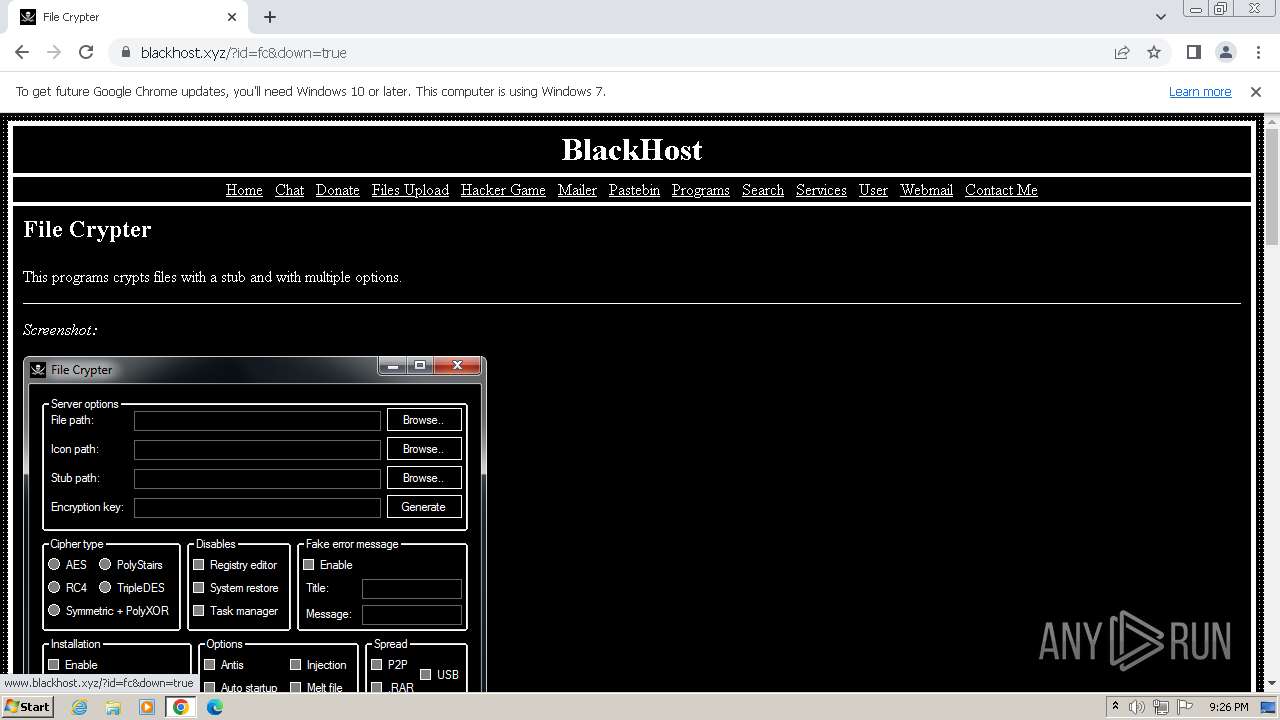
Task: Click the page scrollbar up arrow
Action: pos(1272,122)
